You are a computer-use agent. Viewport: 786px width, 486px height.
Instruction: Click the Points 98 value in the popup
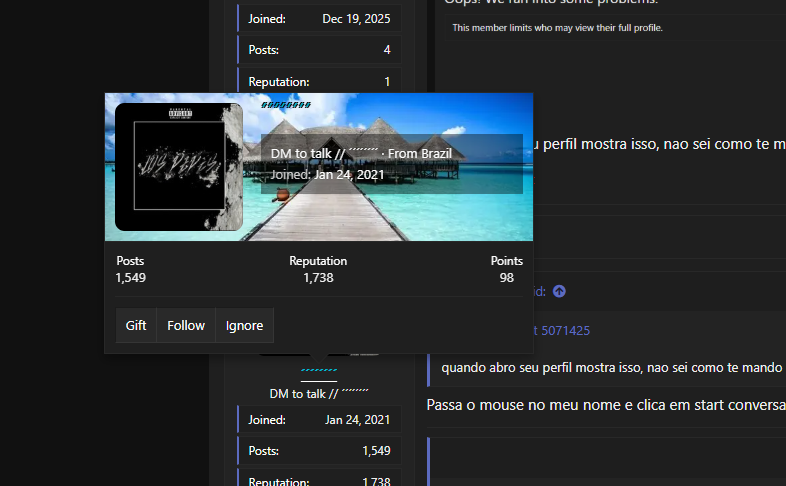506,278
